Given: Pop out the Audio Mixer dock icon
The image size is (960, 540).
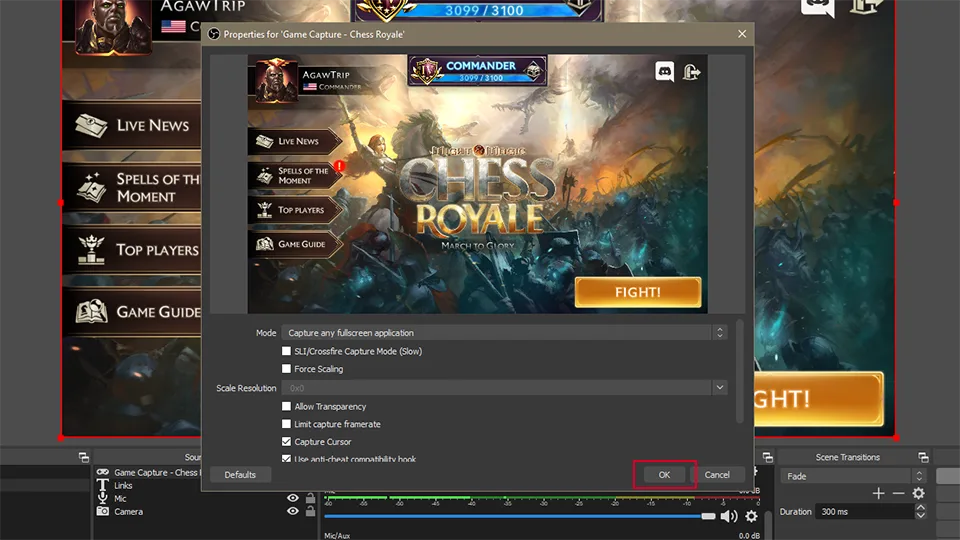Looking at the screenshot, I should click(x=767, y=457).
